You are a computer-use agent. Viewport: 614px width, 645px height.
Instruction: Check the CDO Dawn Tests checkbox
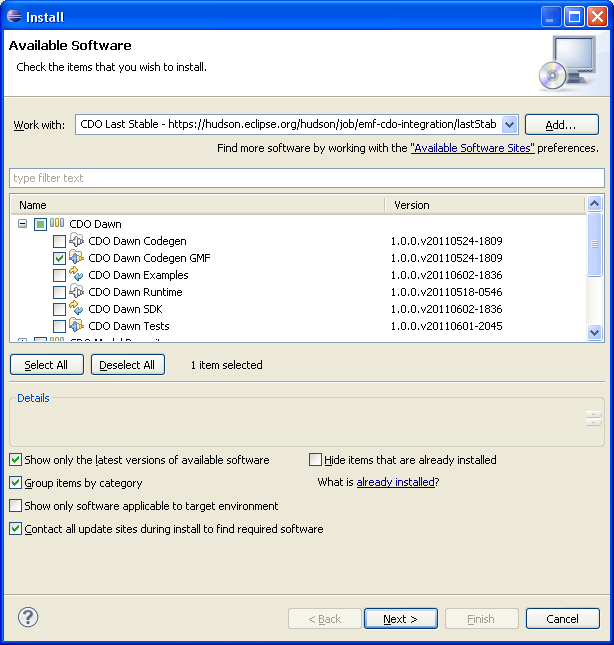59,326
